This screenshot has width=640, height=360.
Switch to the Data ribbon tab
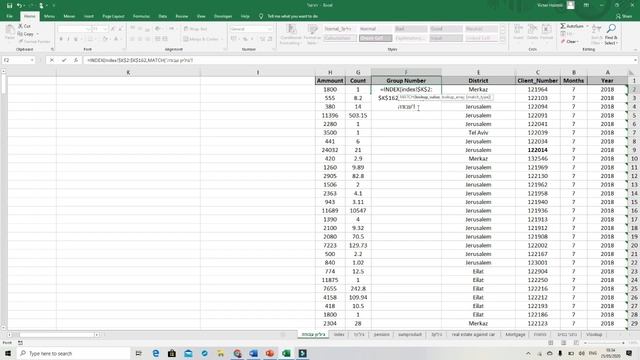162,16
